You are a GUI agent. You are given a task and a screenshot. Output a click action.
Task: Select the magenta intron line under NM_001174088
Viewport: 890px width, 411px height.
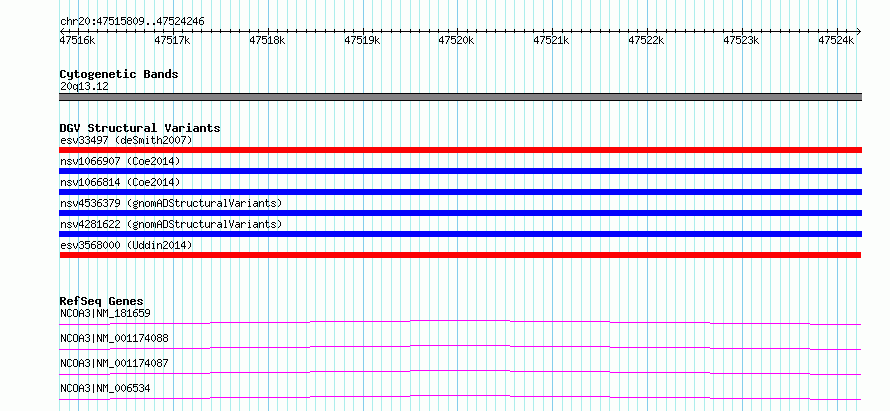(460, 347)
